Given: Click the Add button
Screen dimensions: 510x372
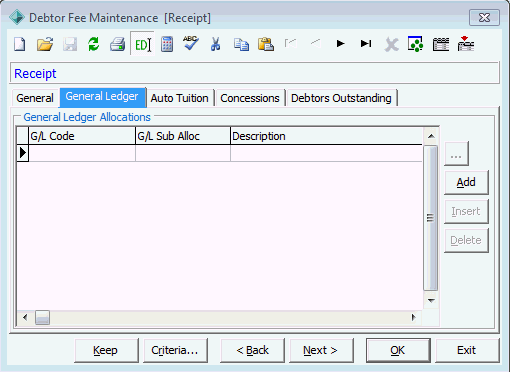Looking at the screenshot, I should (x=466, y=182).
